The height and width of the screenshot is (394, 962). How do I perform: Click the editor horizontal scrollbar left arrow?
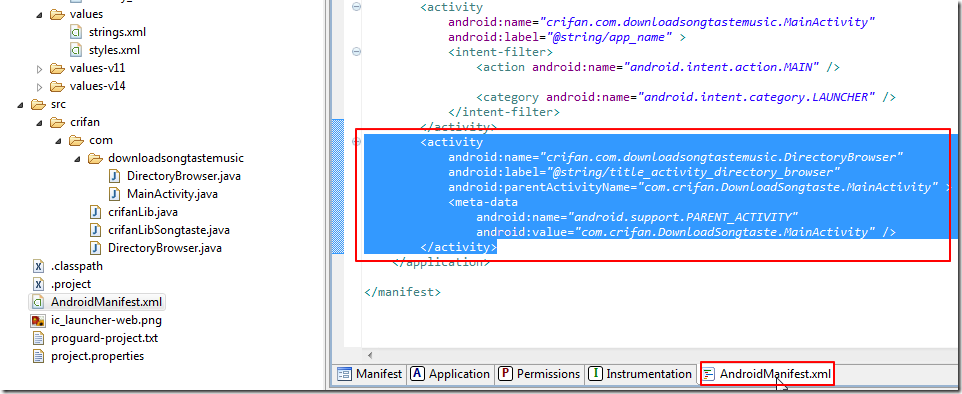pos(369,355)
